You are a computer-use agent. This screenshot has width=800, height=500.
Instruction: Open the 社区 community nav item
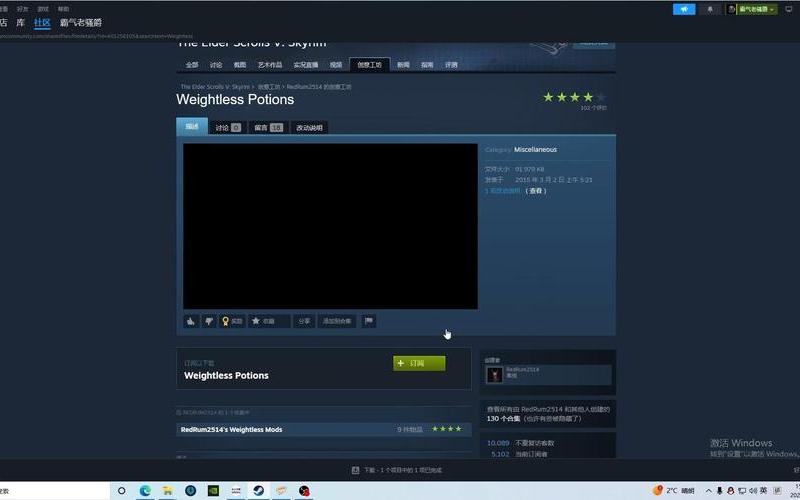coord(42,22)
